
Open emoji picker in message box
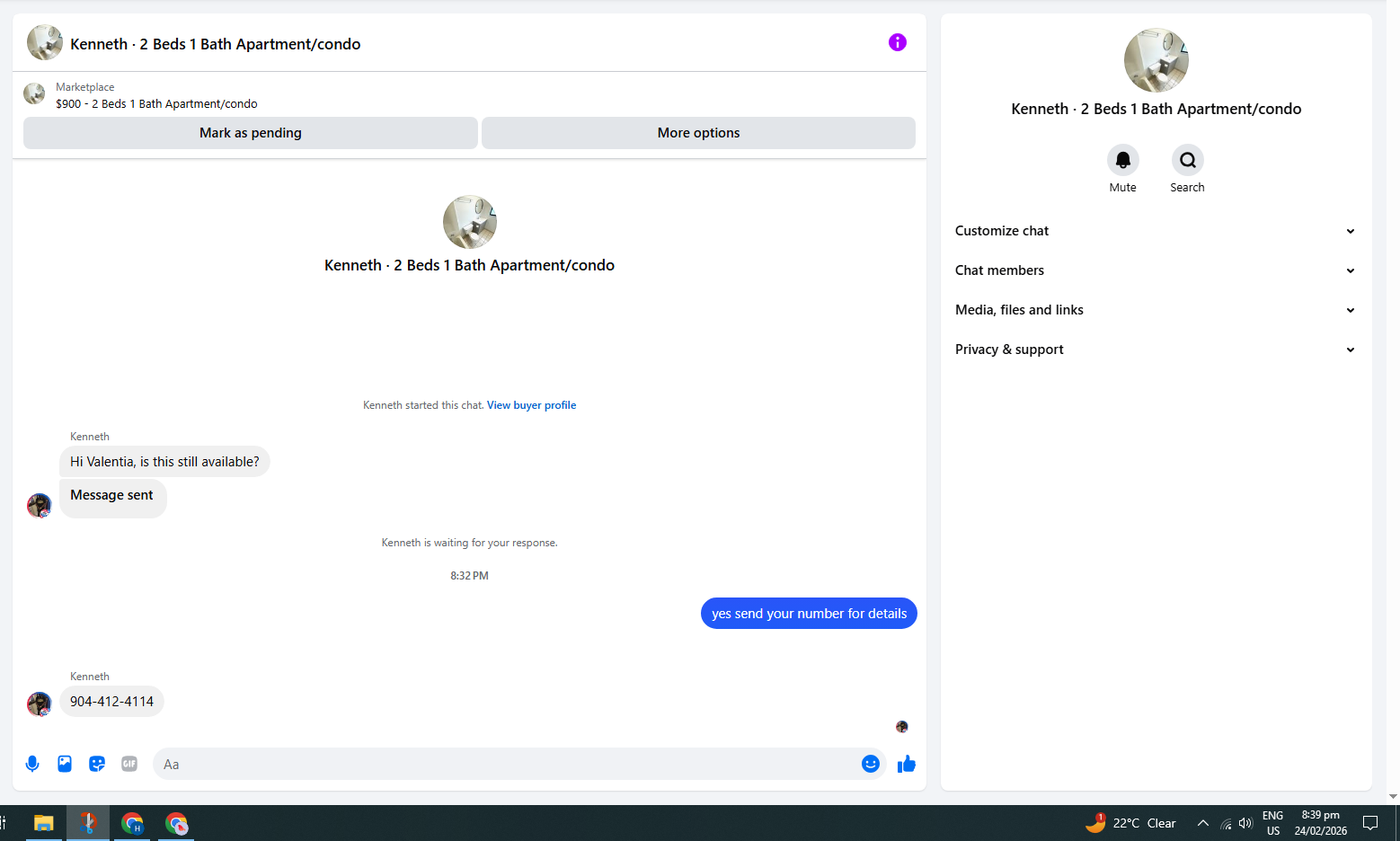tap(870, 764)
